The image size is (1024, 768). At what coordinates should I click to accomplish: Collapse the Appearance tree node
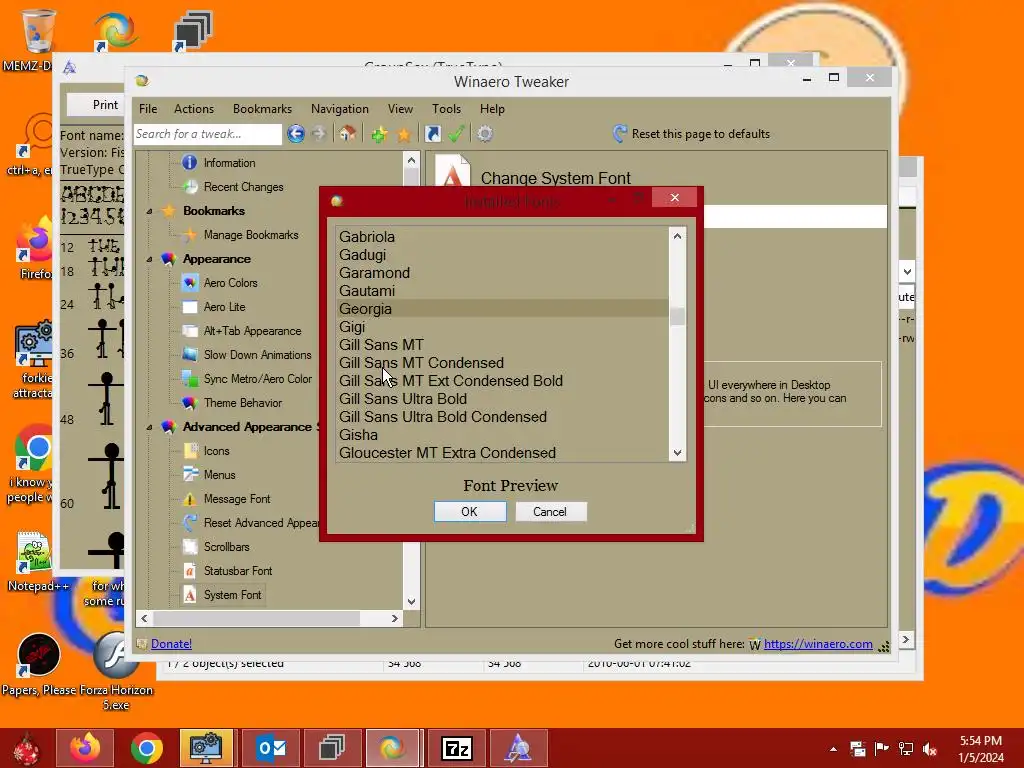(x=149, y=259)
